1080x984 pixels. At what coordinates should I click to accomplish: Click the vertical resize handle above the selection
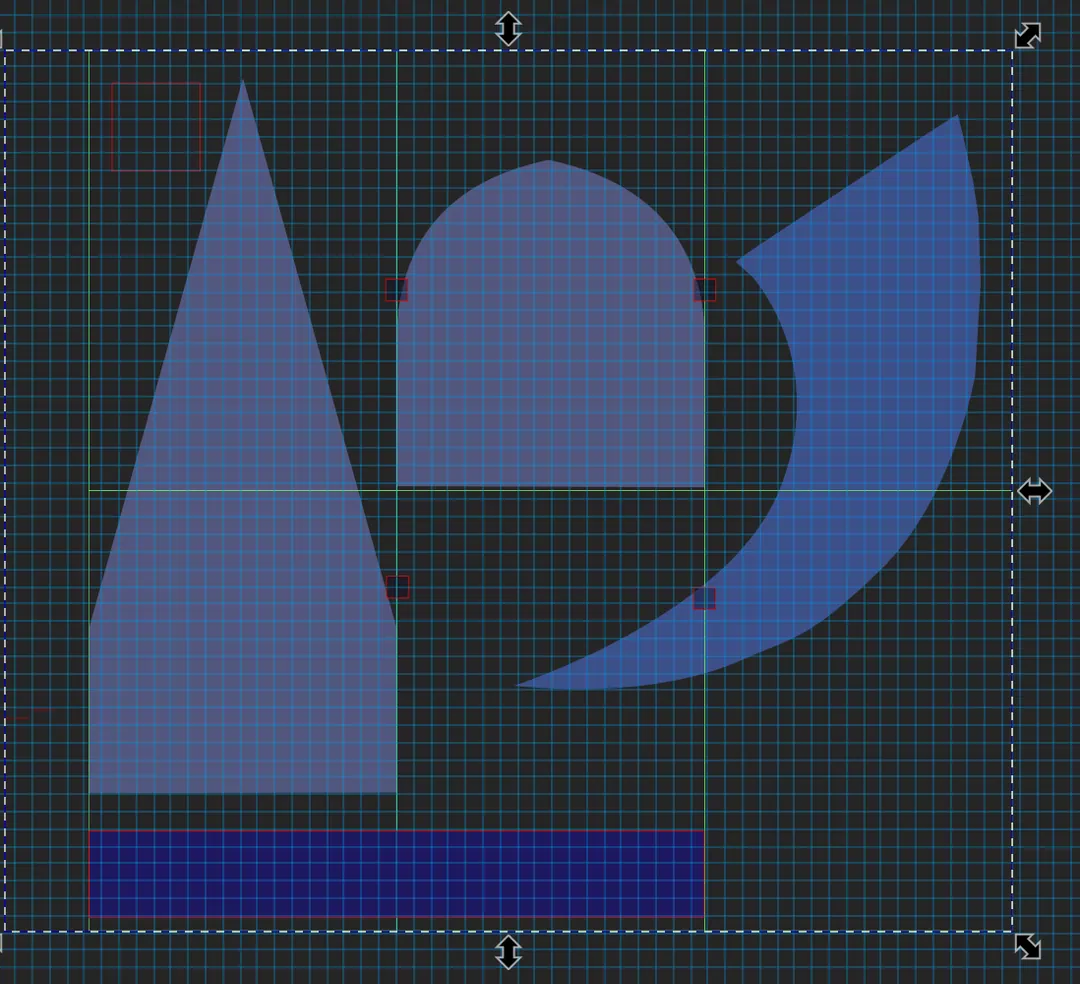[508, 29]
